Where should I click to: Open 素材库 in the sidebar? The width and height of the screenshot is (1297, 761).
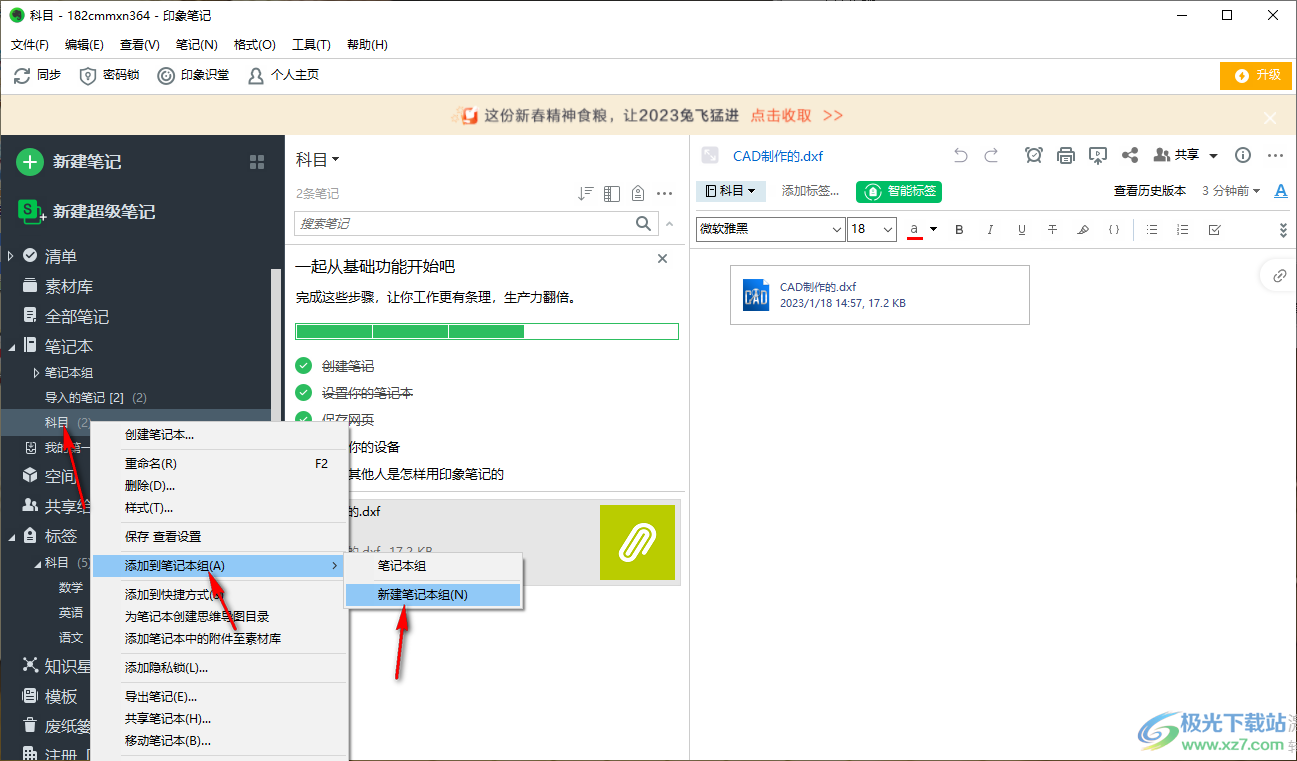click(68, 287)
